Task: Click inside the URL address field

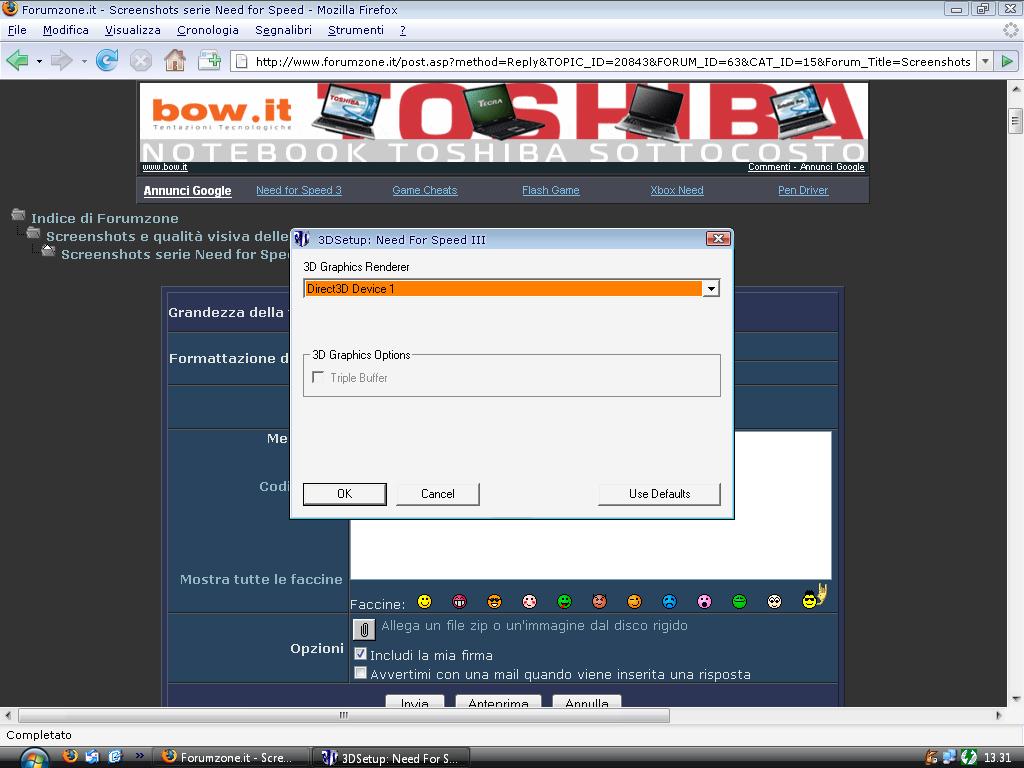Action: tap(612, 61)
